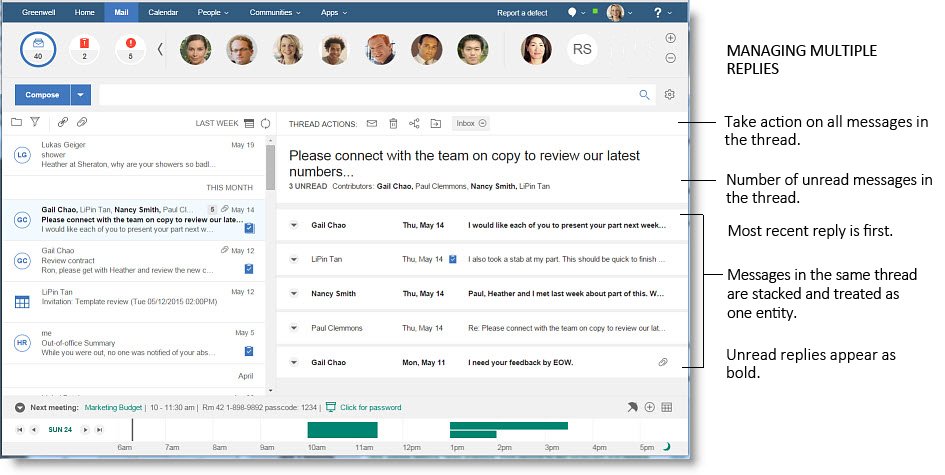Click the trash icon in thread actions

click(393, 124)
